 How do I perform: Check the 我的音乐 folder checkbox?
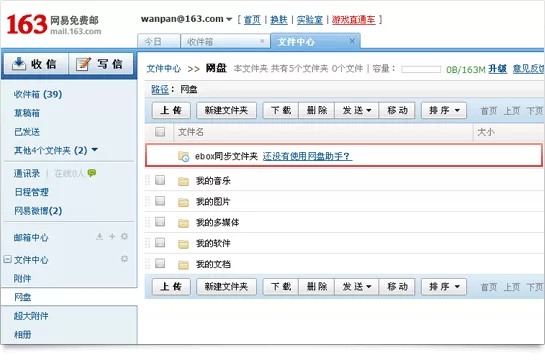point(160,180)
